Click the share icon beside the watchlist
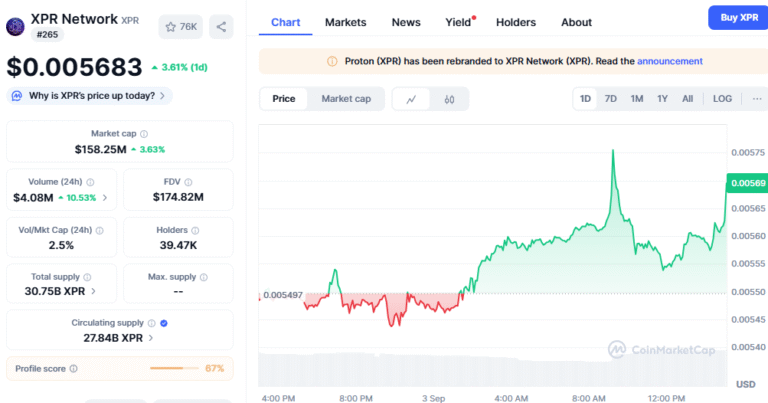 [221, 27]
